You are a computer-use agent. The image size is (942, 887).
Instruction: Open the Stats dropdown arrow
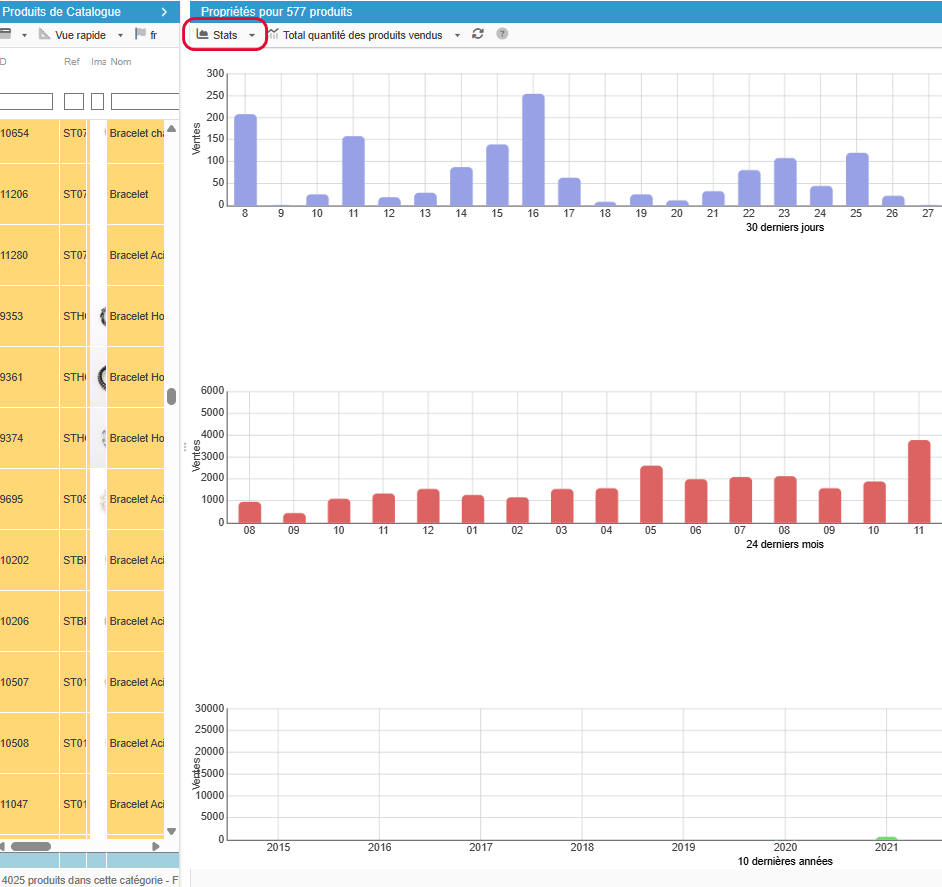point(252,35)
